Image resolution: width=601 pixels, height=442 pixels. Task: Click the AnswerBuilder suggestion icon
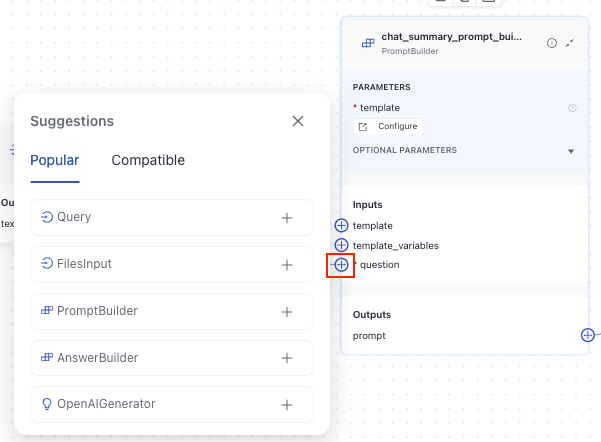[x=47, y=357]
